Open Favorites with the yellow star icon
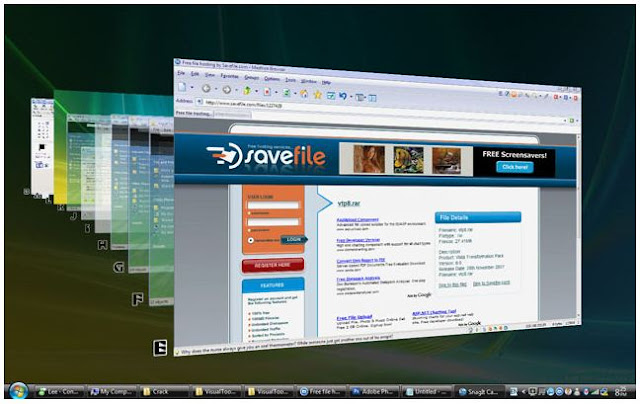This screenshot has width=640, height=404. tap(317, 95)
